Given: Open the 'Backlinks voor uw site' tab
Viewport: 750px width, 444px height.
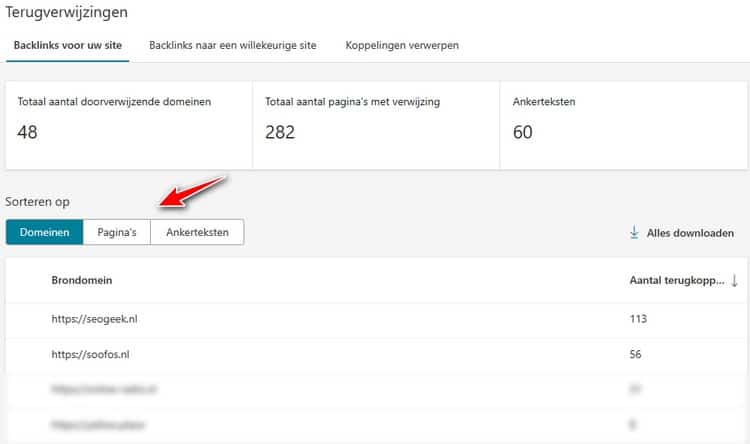Looking at the screenshot, I should tap(67, 45).
